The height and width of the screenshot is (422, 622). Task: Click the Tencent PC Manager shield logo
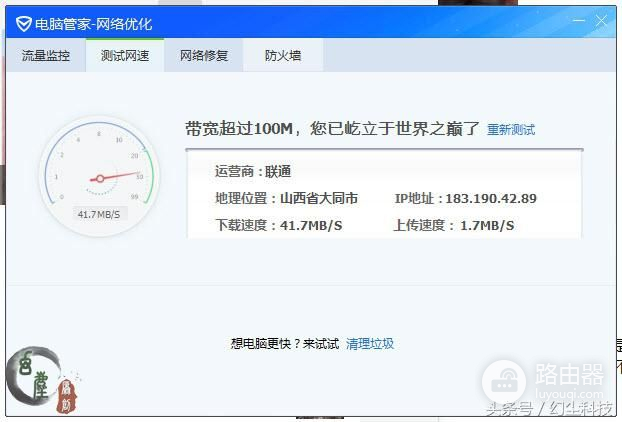click(x=23, y=23)
